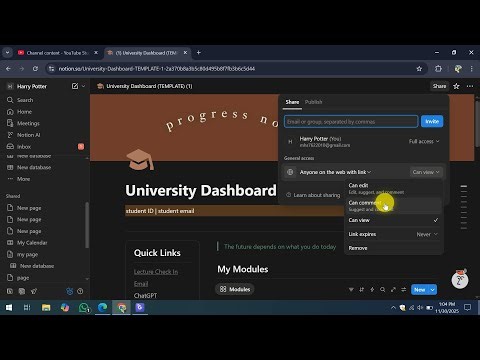
Task: Open Windows Start menu
Action: (9, 307)
